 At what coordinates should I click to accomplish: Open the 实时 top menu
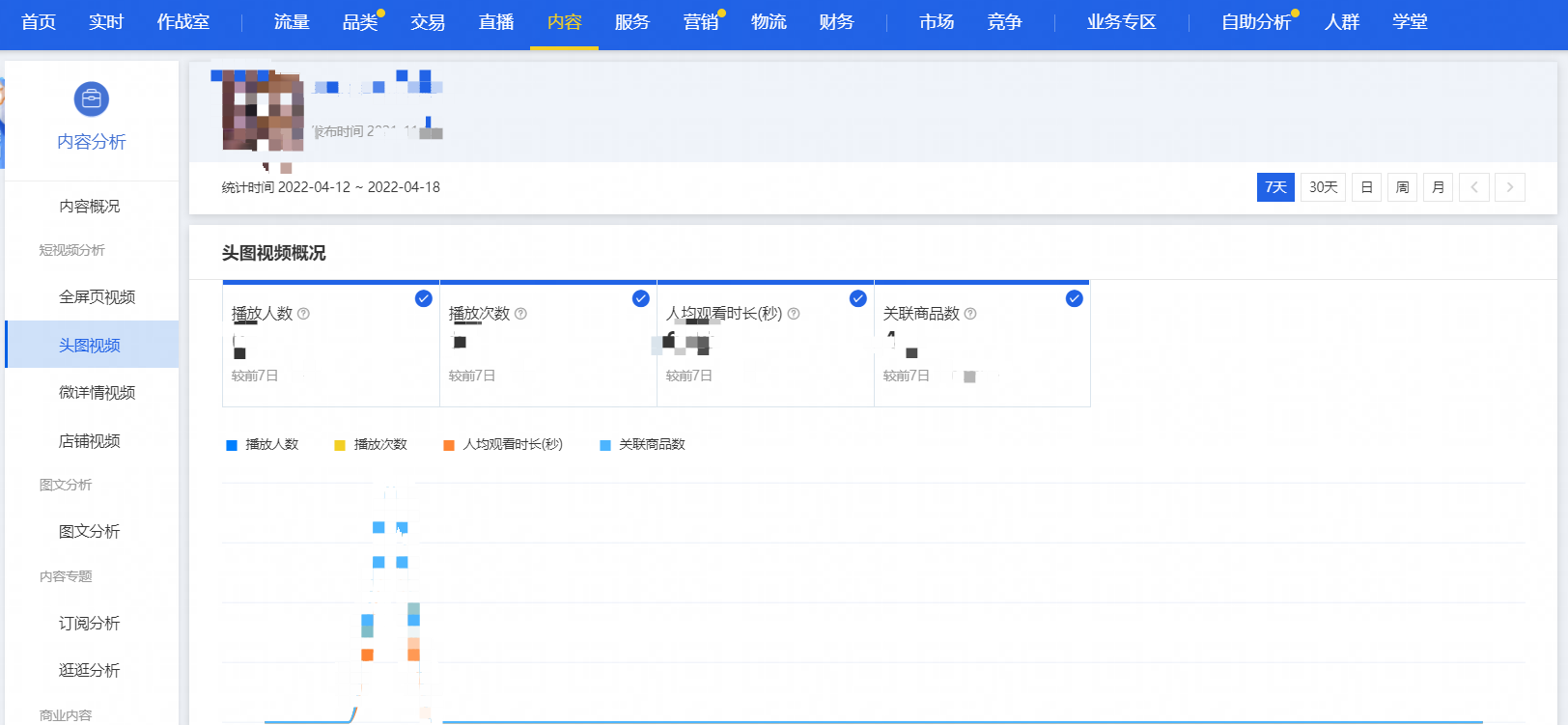(x=106, y=22)
